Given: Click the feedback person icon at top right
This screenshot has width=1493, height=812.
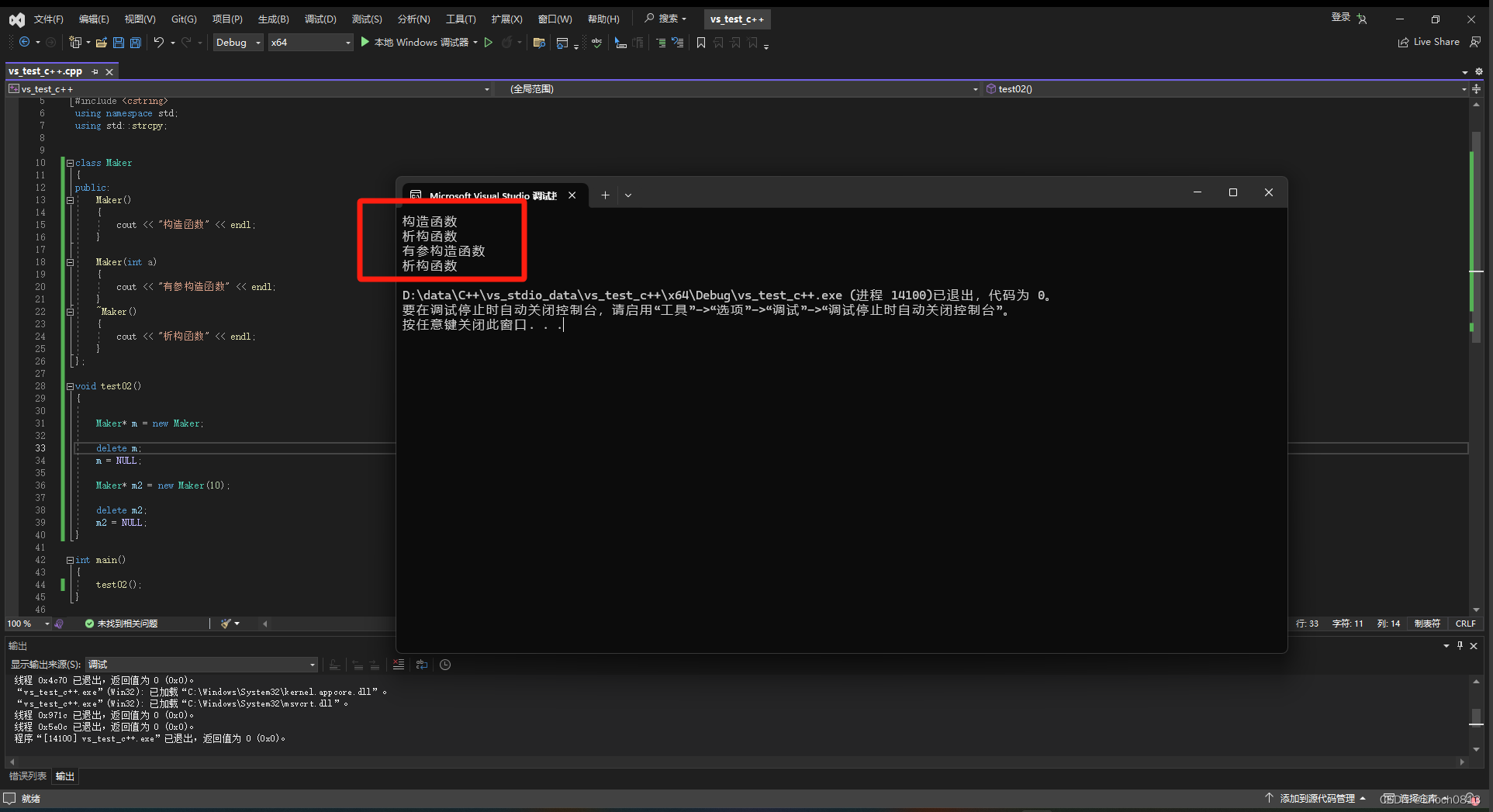Looking at the screenshot, I should pos(1475,42).
